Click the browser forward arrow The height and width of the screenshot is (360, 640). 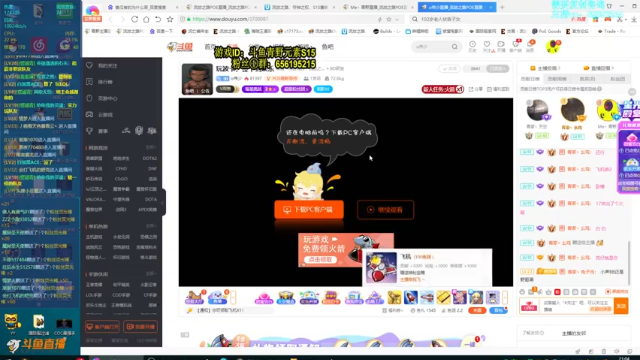click(x=122, y=19)
